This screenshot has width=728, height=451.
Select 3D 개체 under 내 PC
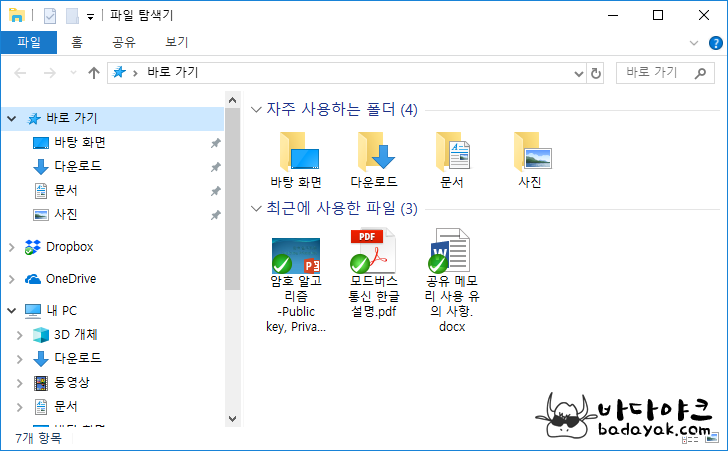coord(76,334)
